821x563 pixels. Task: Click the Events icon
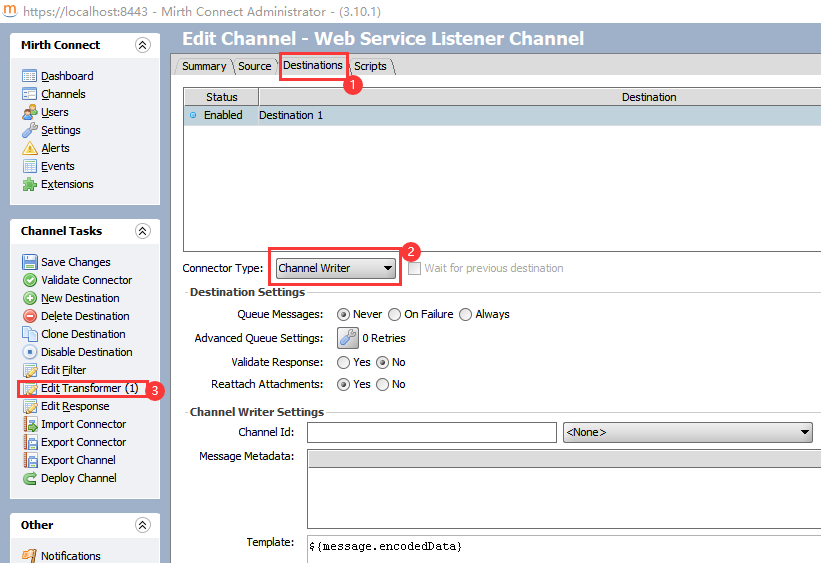(29, 166)
